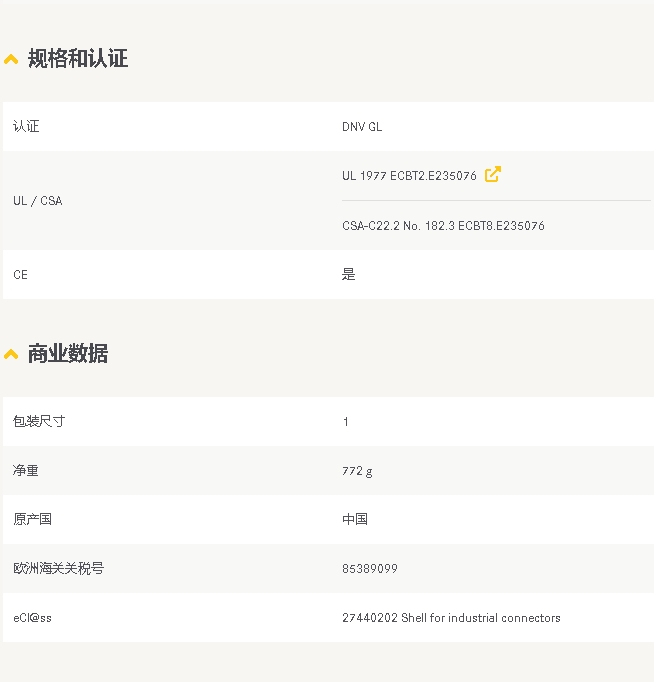Click the 包装尺寸 row label
Image resolution: width=654 pixels, height=682 pixels.
pos(39,421)
